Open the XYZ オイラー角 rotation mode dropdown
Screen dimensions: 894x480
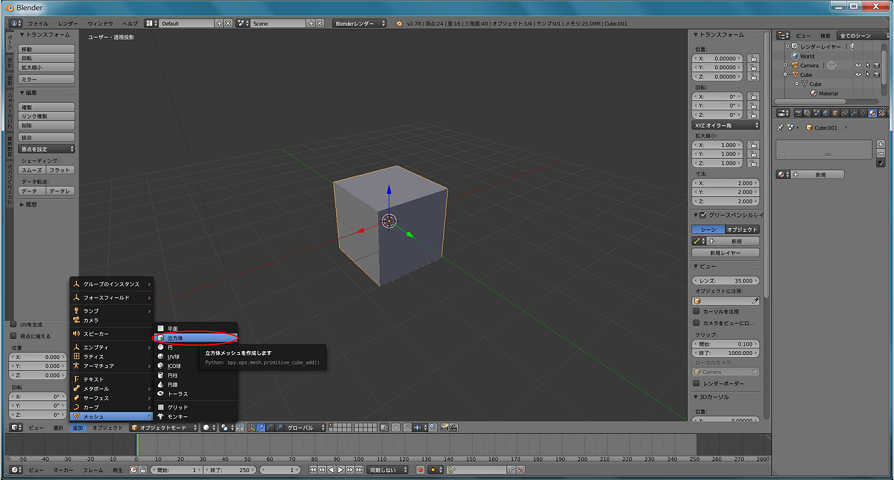tap(726, 125)
